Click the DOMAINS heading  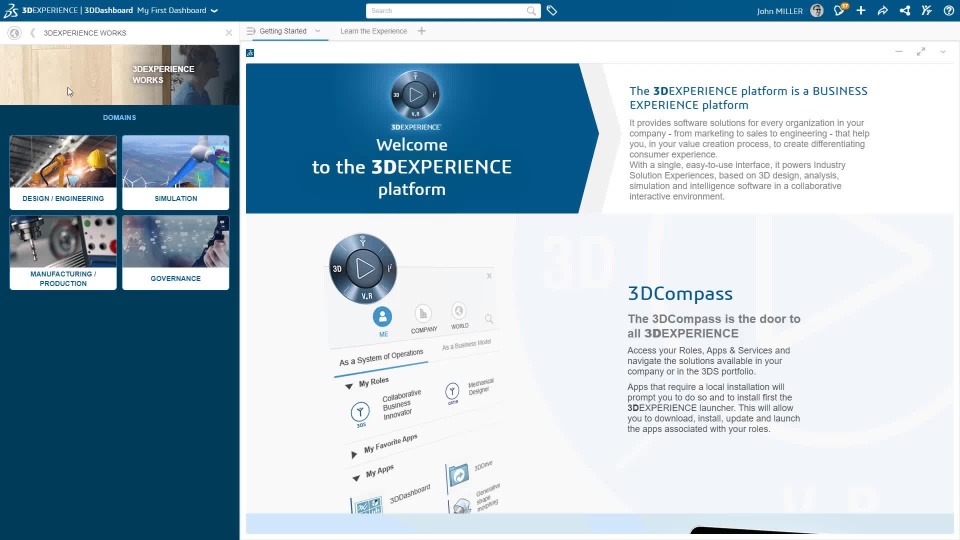pos(119,118)
